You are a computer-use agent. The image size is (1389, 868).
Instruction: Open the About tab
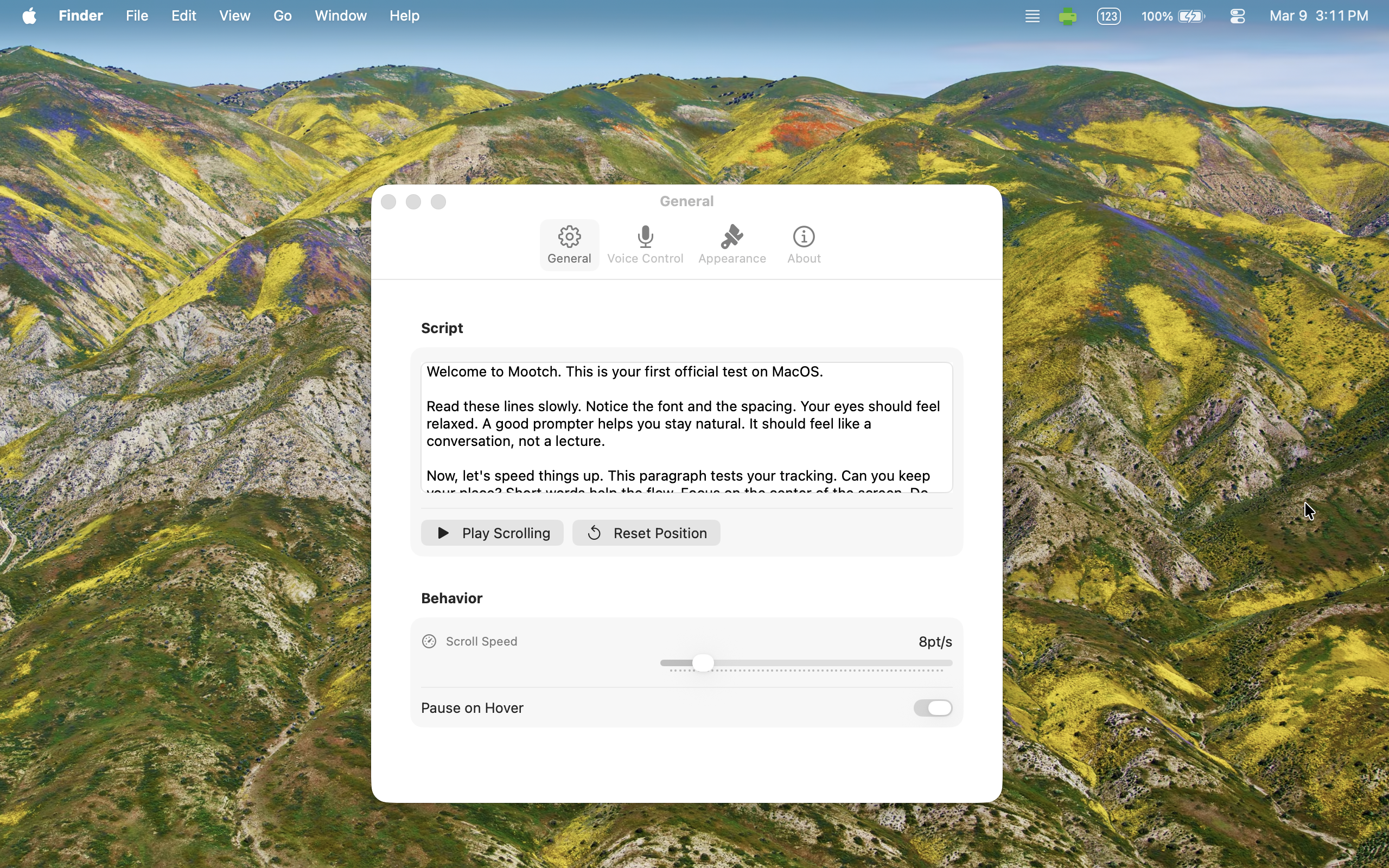804,245
